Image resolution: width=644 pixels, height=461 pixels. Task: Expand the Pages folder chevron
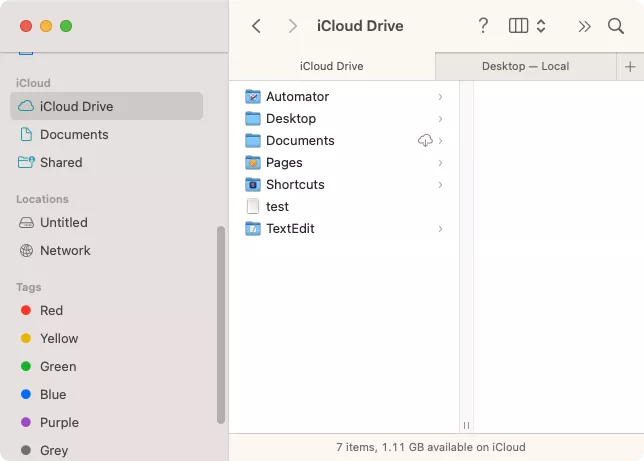440,163
